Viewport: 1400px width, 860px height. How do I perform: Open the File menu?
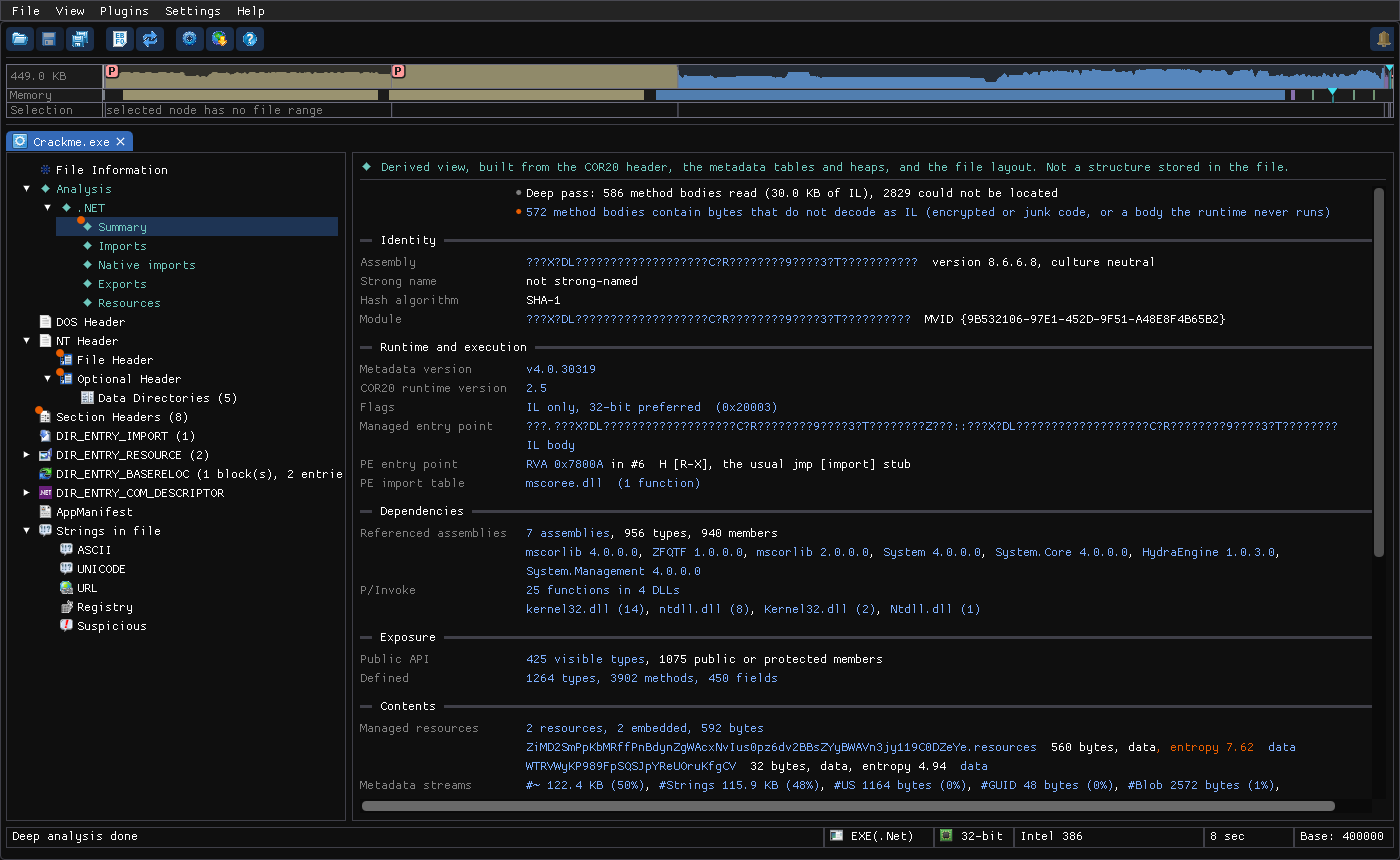click(x=26, y=11)
